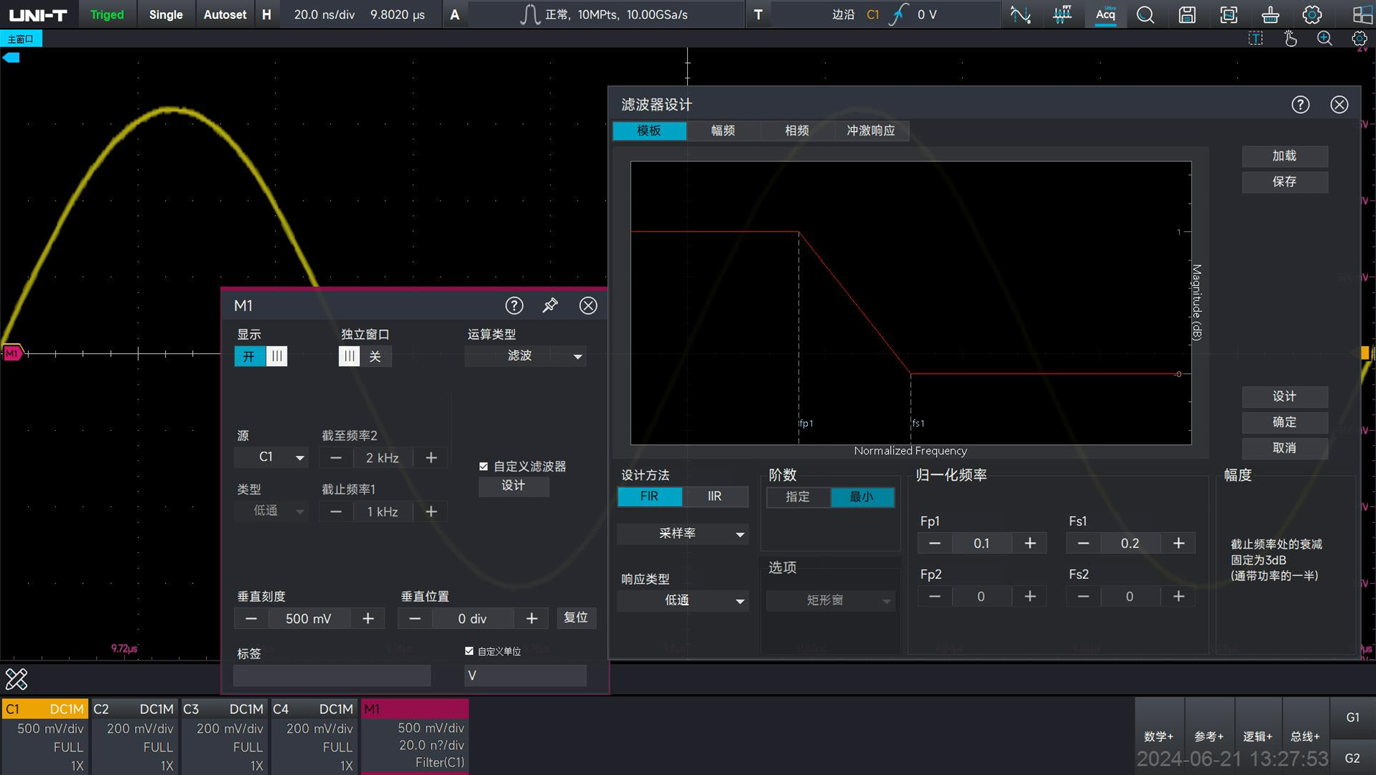Click the blue trigger position arrow
1376x775 pixels.
click(11, 58)
